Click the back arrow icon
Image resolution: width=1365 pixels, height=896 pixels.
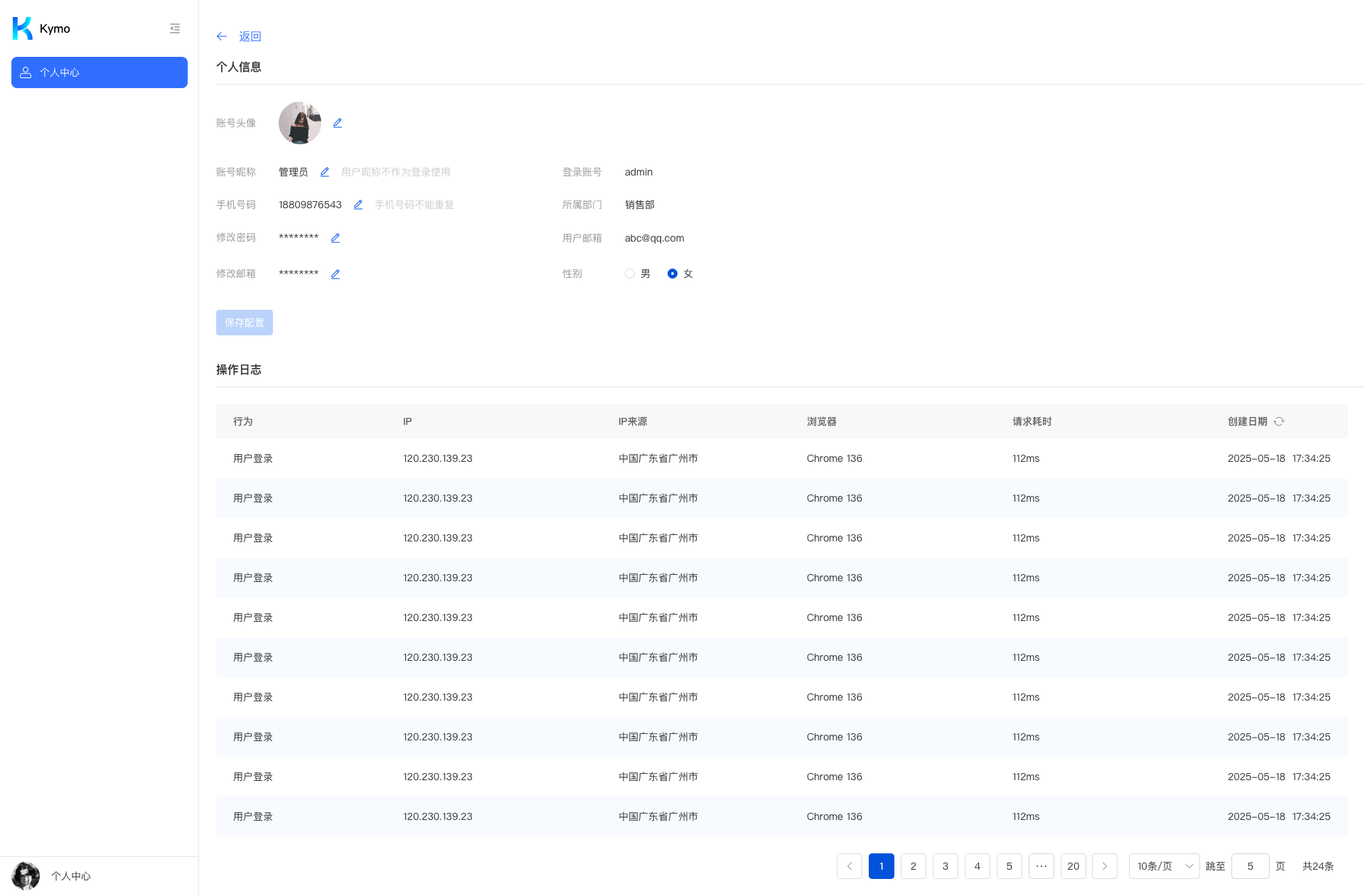[222, 36]
